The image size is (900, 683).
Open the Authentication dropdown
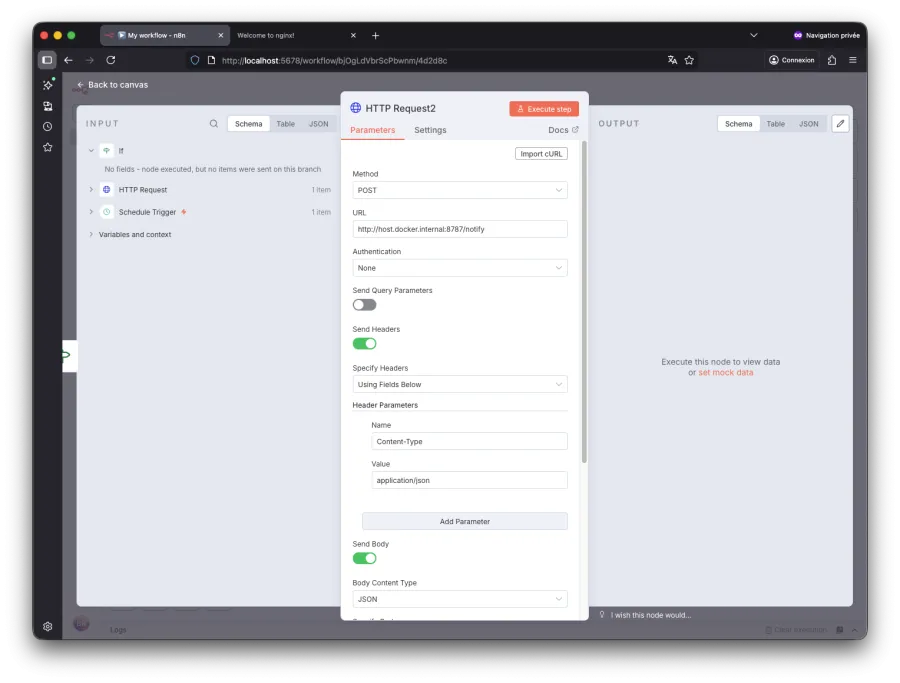tap(459, 268)
